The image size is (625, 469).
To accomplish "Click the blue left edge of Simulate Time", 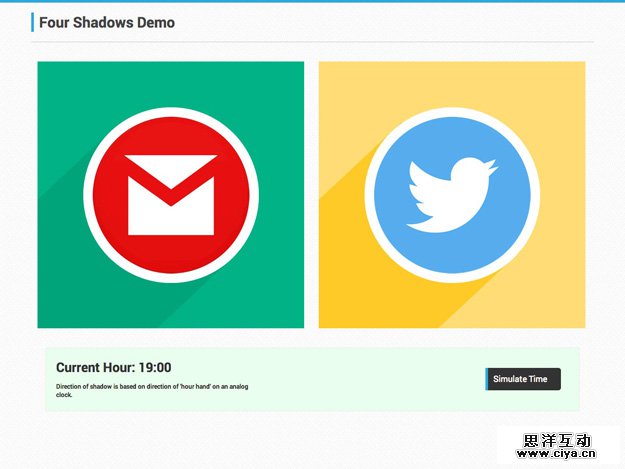I will [x=487, y=379].
